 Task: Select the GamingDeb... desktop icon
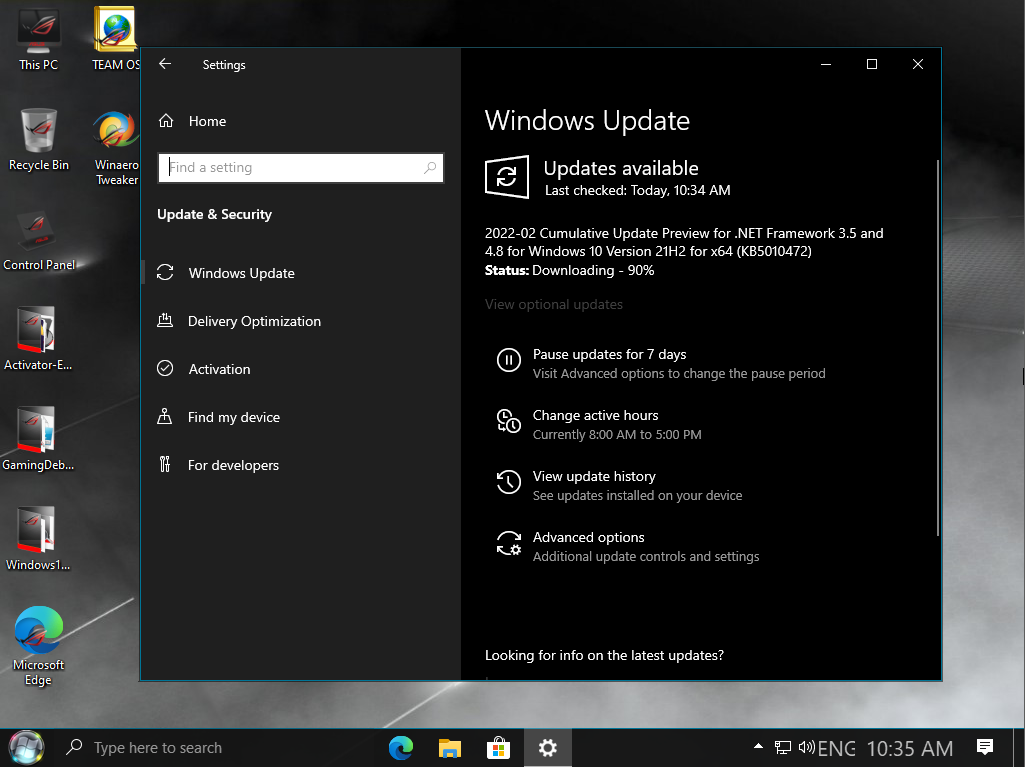38,439
